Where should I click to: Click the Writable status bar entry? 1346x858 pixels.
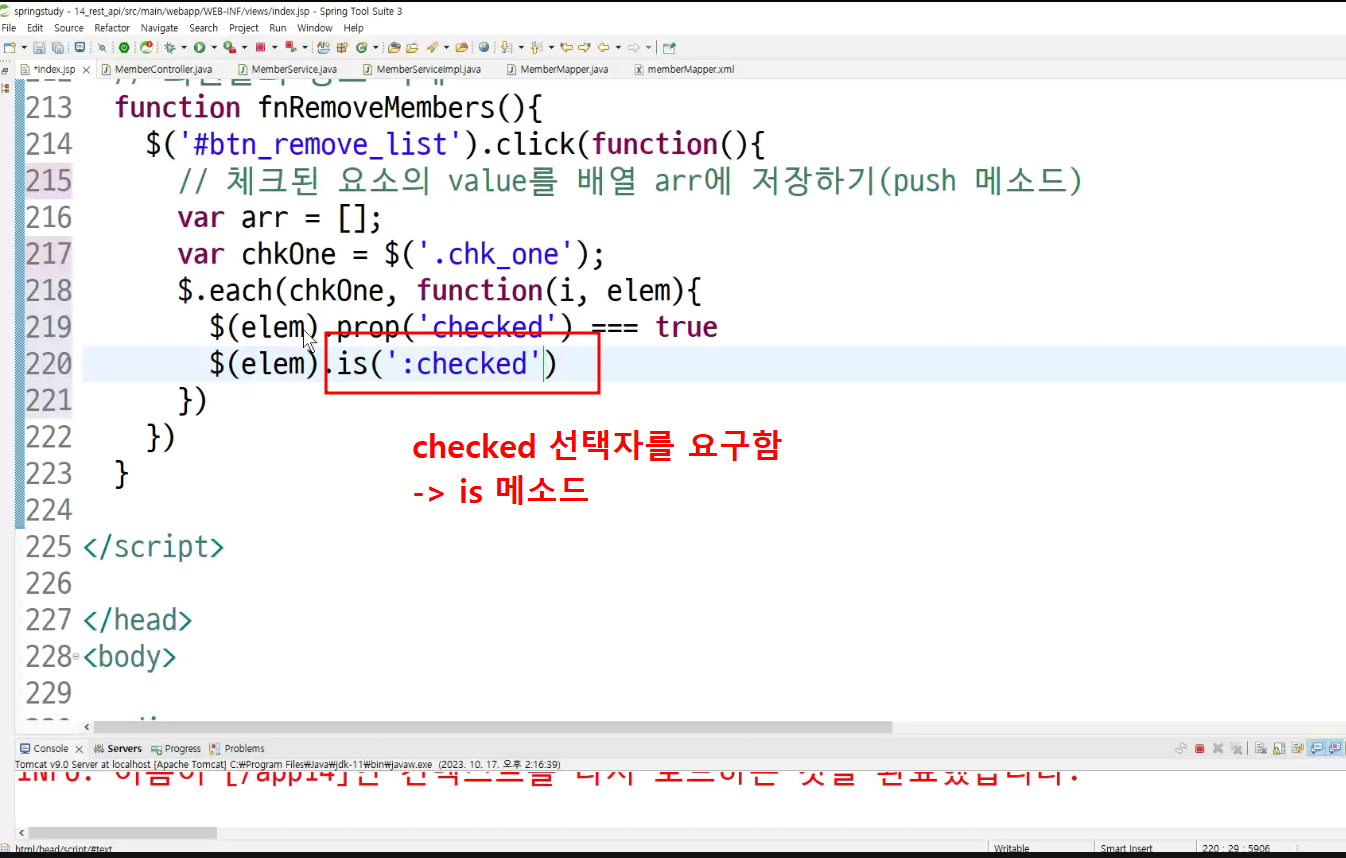click(1011, 849)
